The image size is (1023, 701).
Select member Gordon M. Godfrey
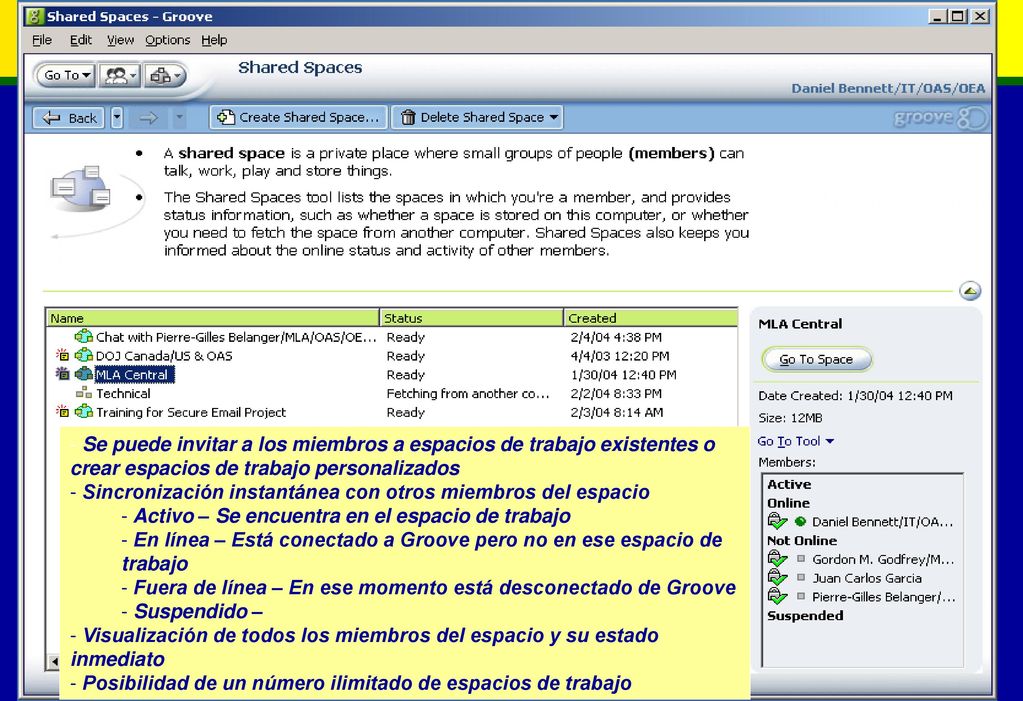pyautogui.click(x=883, y=559)
